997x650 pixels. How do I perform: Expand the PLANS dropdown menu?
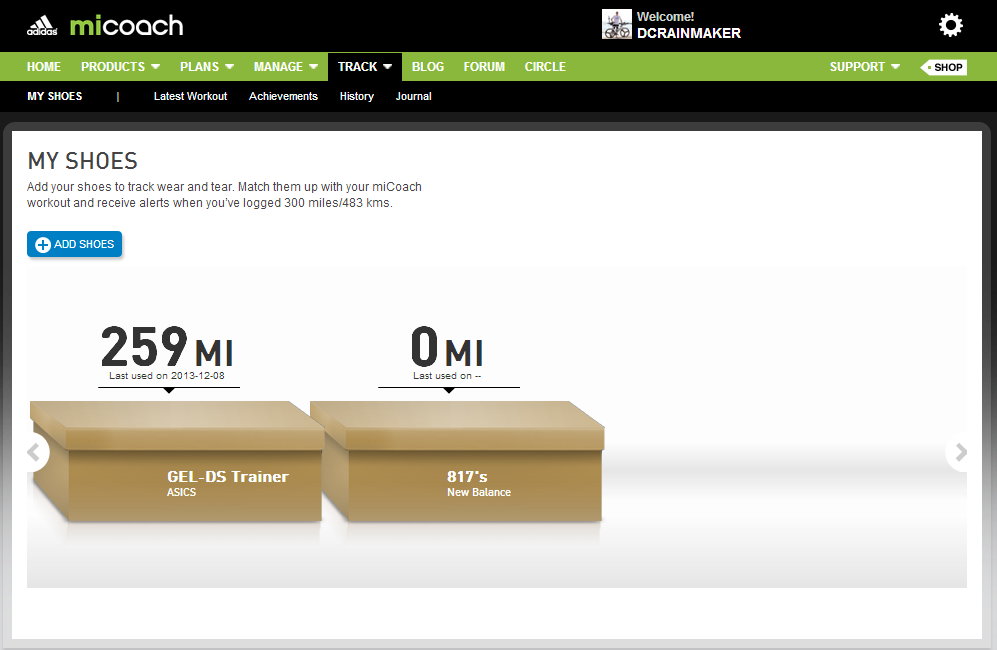click(207, 67)
